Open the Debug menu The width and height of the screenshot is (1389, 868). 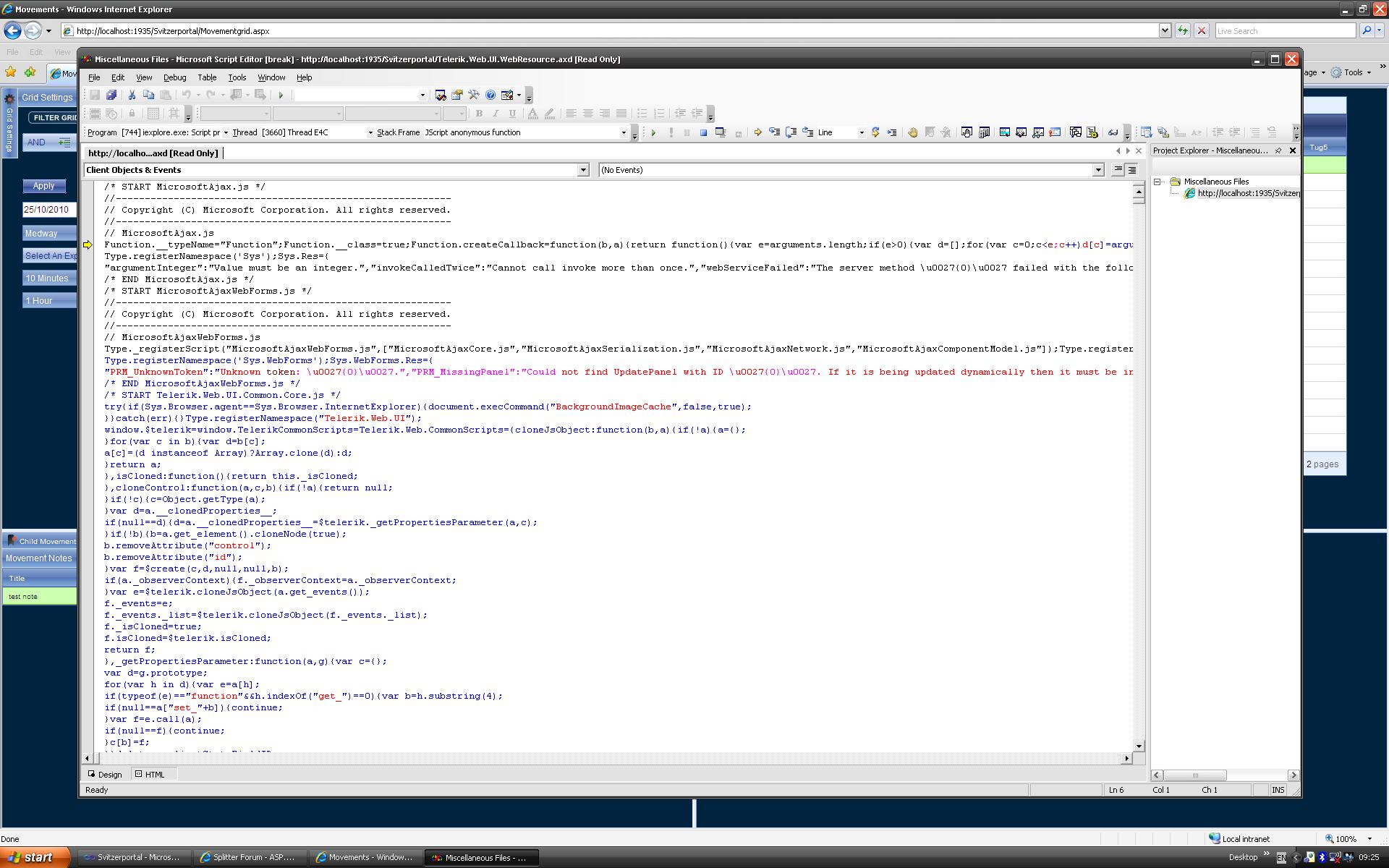pyautogui.click(x=174, y=77)
